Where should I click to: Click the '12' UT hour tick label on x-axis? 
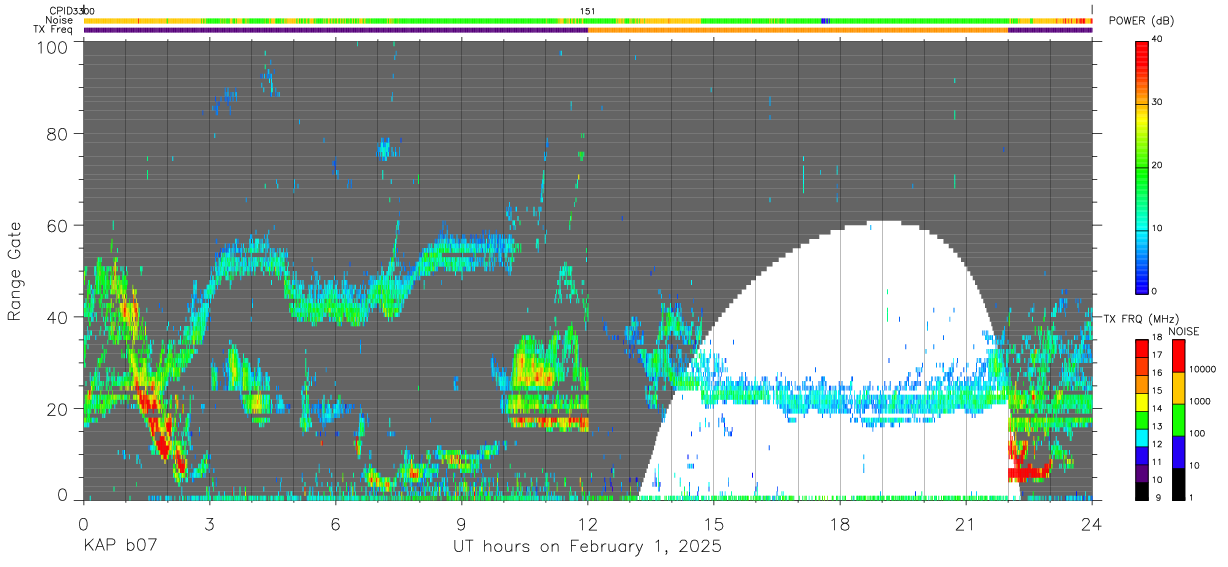pos(588,522)
